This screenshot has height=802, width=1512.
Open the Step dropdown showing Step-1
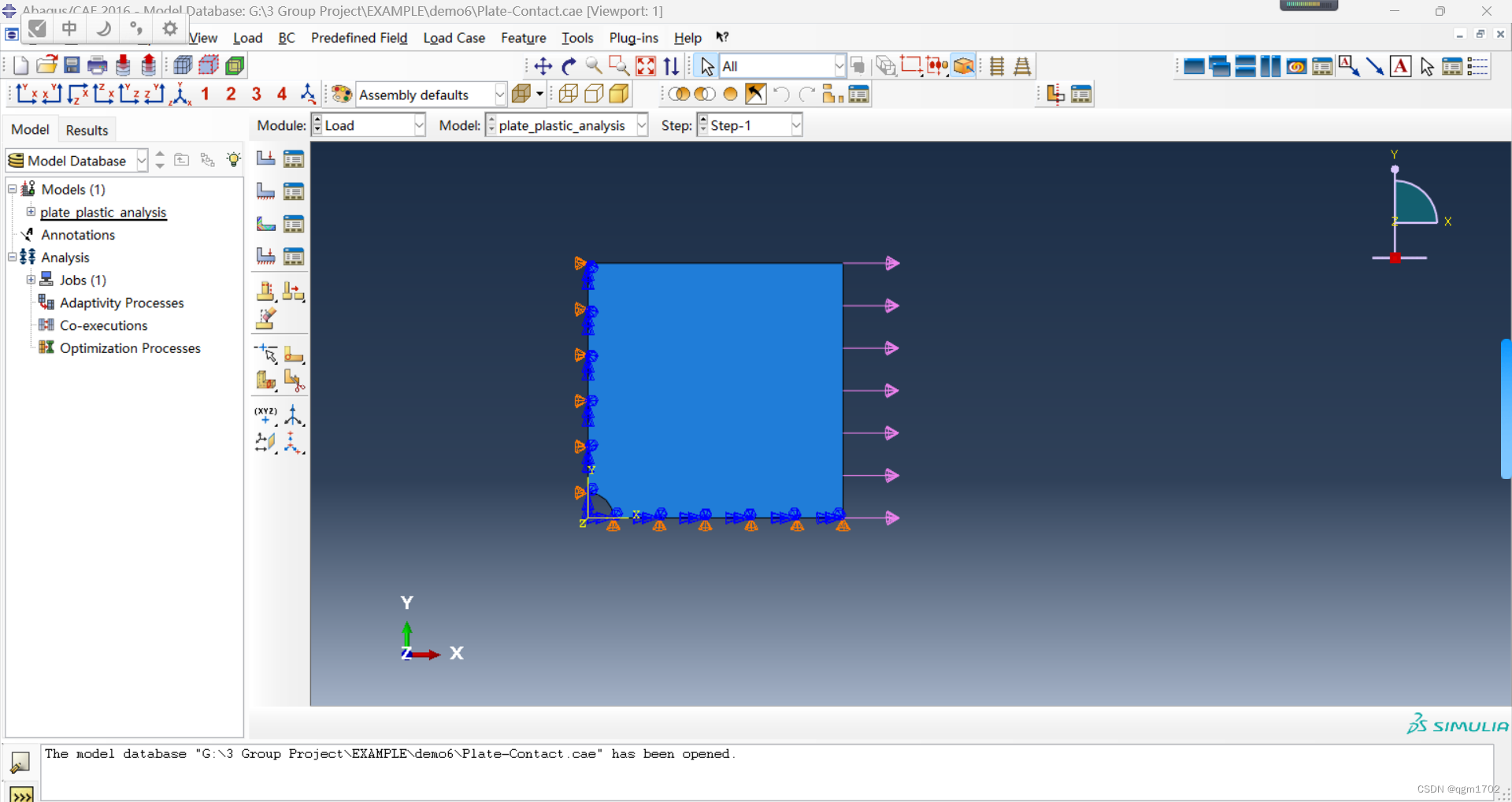(750, 125)
